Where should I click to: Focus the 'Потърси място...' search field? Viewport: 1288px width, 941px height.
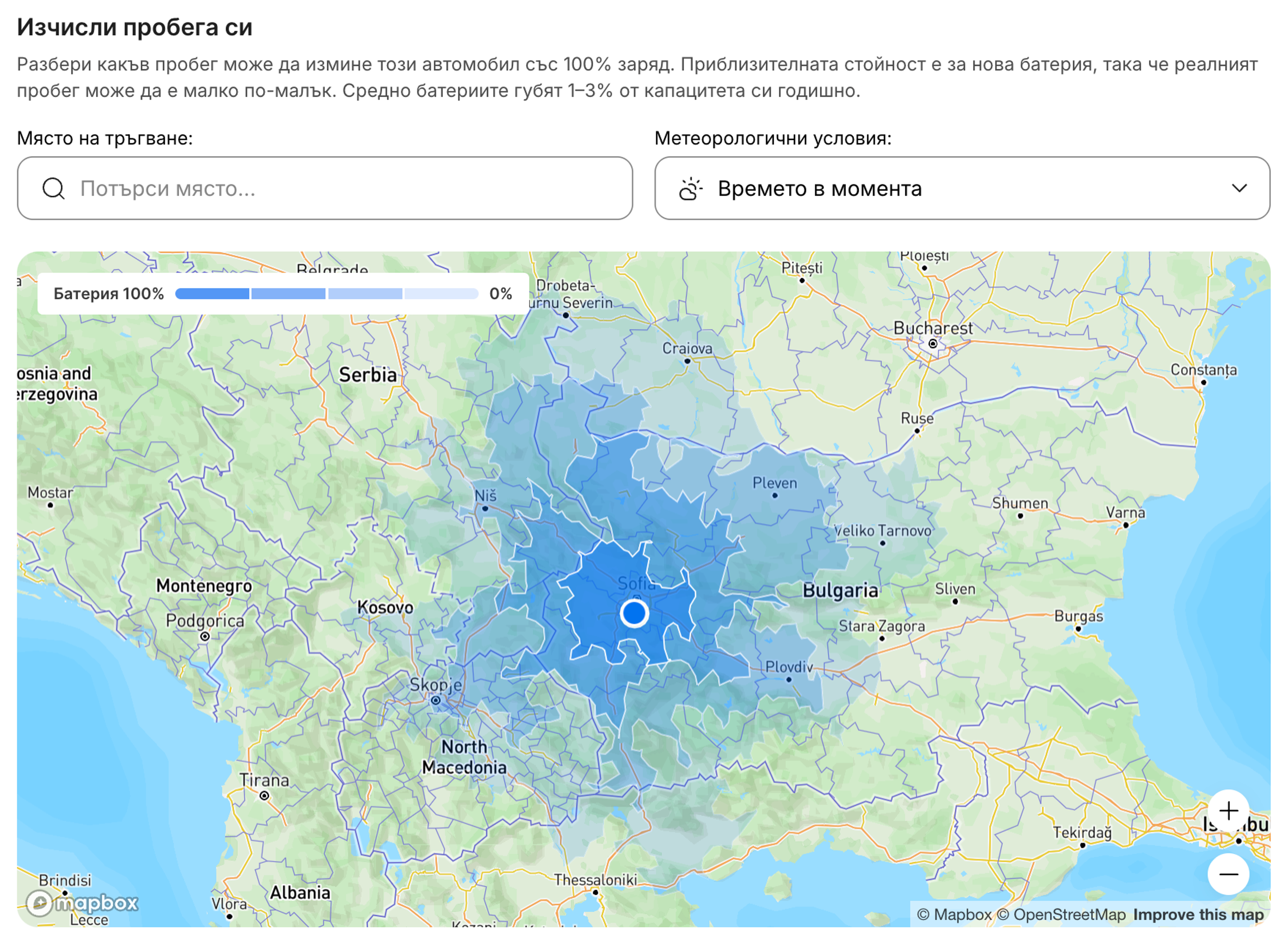point(325,189)
